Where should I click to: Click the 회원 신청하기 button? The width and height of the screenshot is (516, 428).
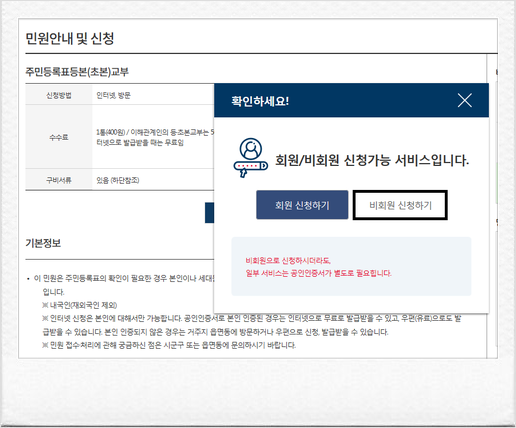point(302,205)
